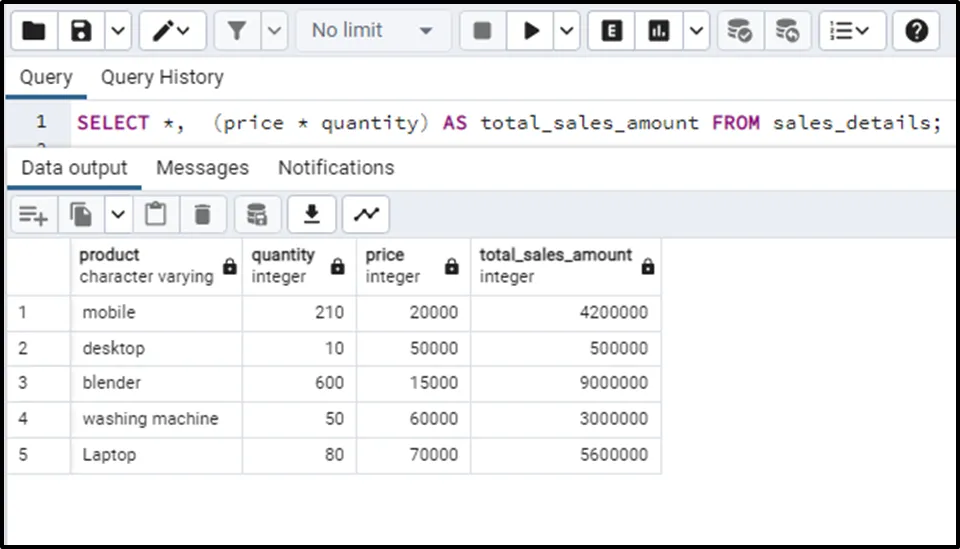Screen dimensions: 960x549
Task: Switch to the Query History tab
Action: pos(162,77)
